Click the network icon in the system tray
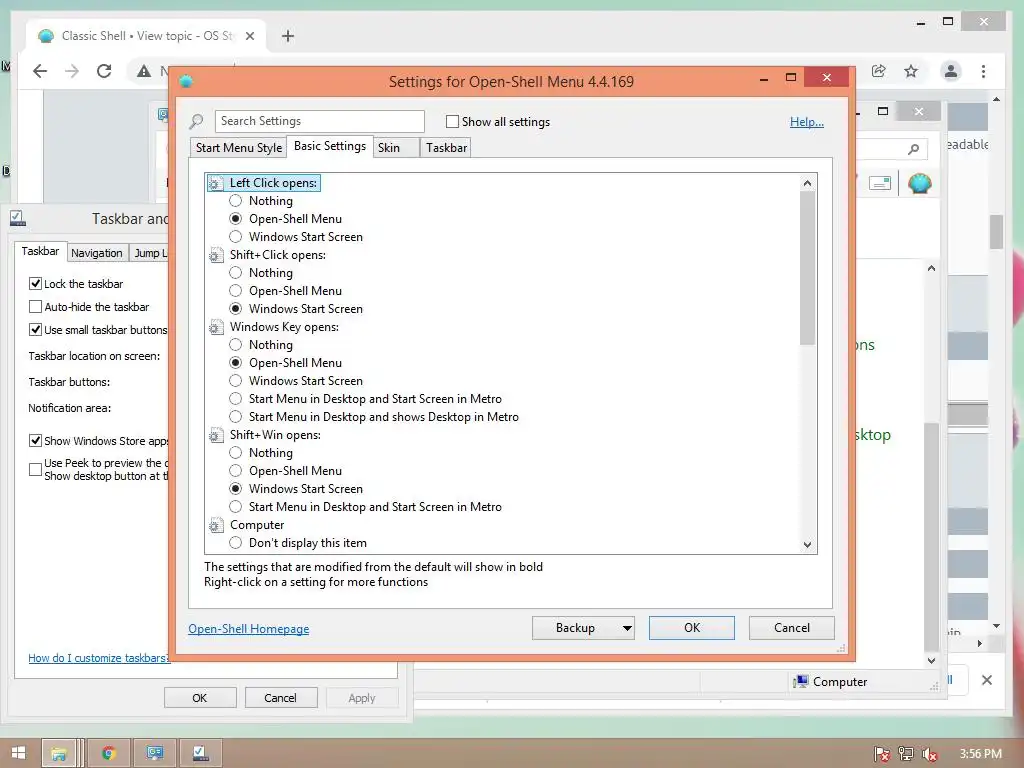This screenshot has width=1024, height=768. pyautogui.click(x=905, y=754)
